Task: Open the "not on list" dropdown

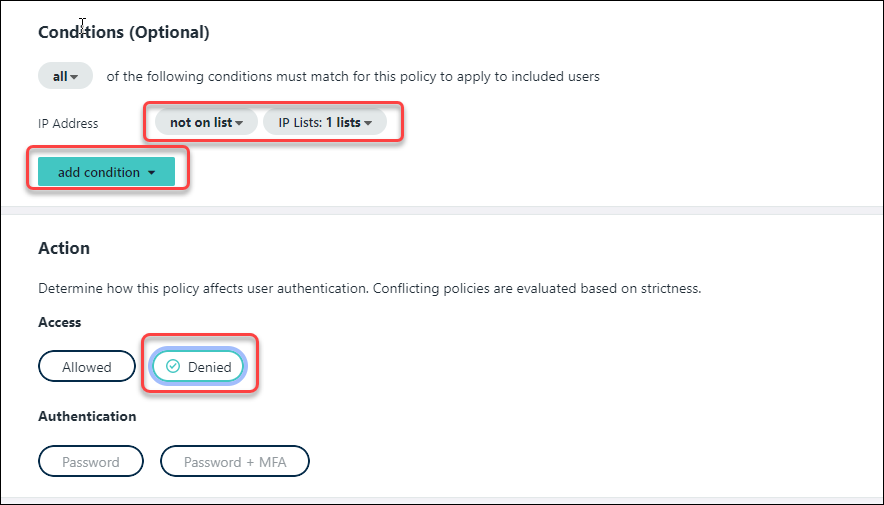Action: pyautogui.click(x=206, y=123)
